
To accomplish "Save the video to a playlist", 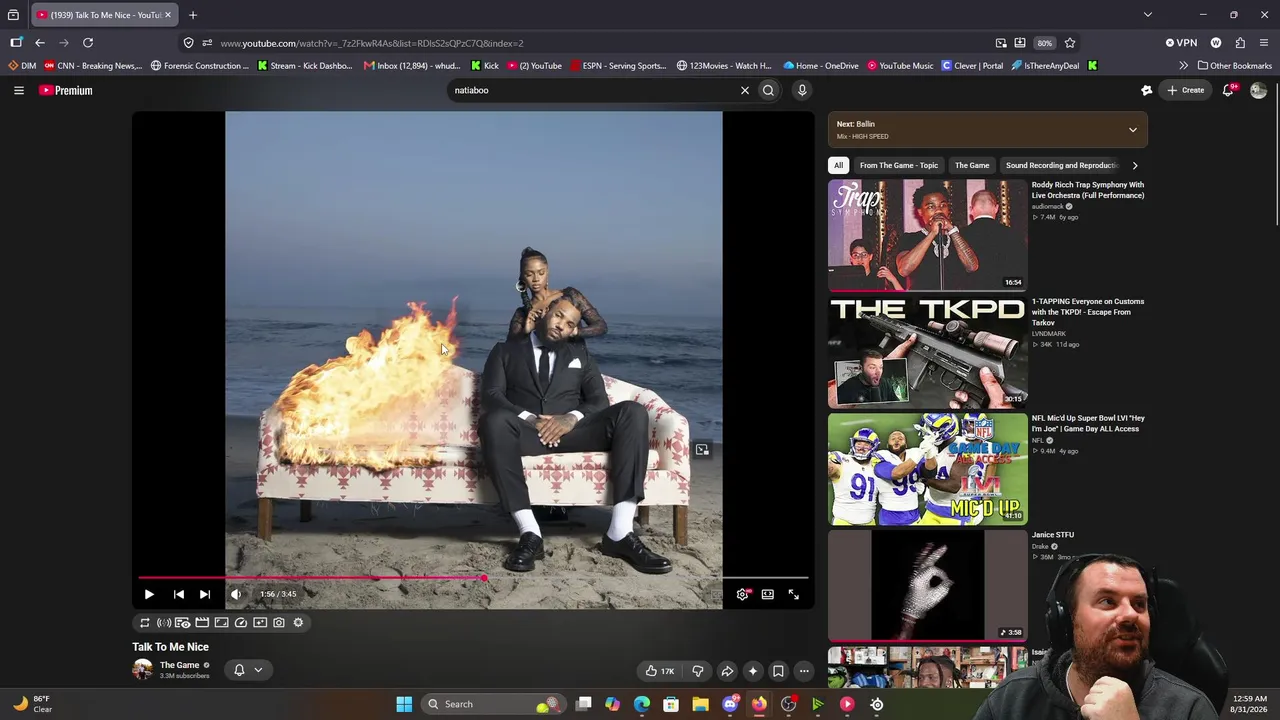I will (x=778, y=671).
